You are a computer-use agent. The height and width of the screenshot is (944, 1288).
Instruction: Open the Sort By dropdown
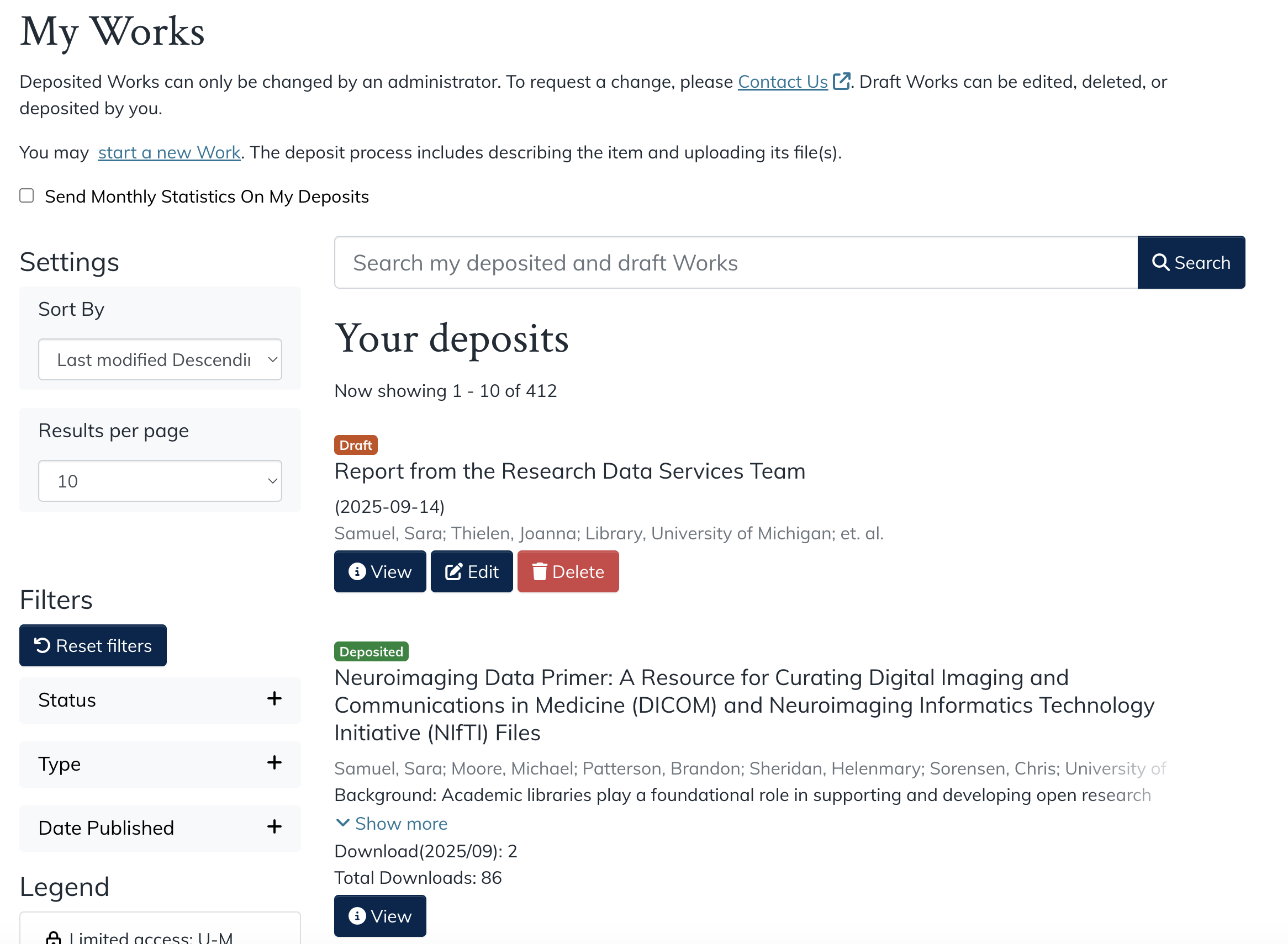coord(160,359)
